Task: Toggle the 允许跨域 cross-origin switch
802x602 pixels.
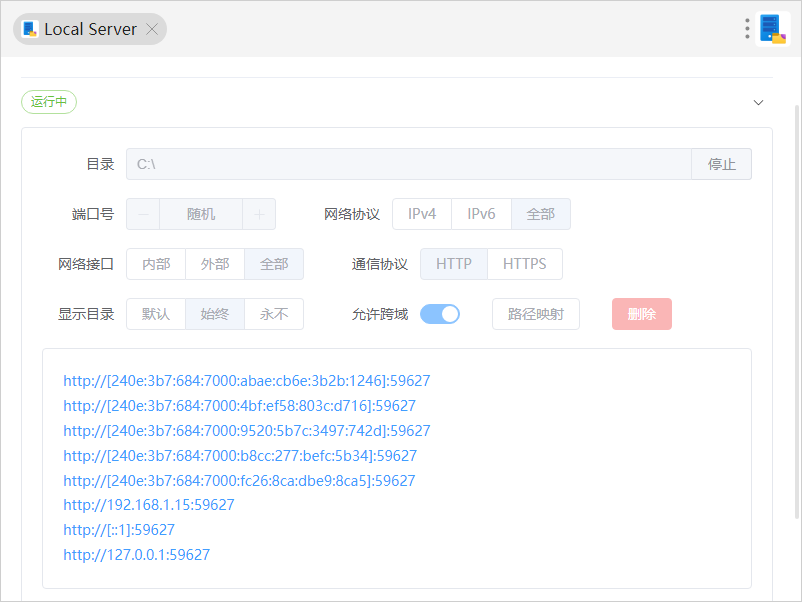Action: [439, 313]
